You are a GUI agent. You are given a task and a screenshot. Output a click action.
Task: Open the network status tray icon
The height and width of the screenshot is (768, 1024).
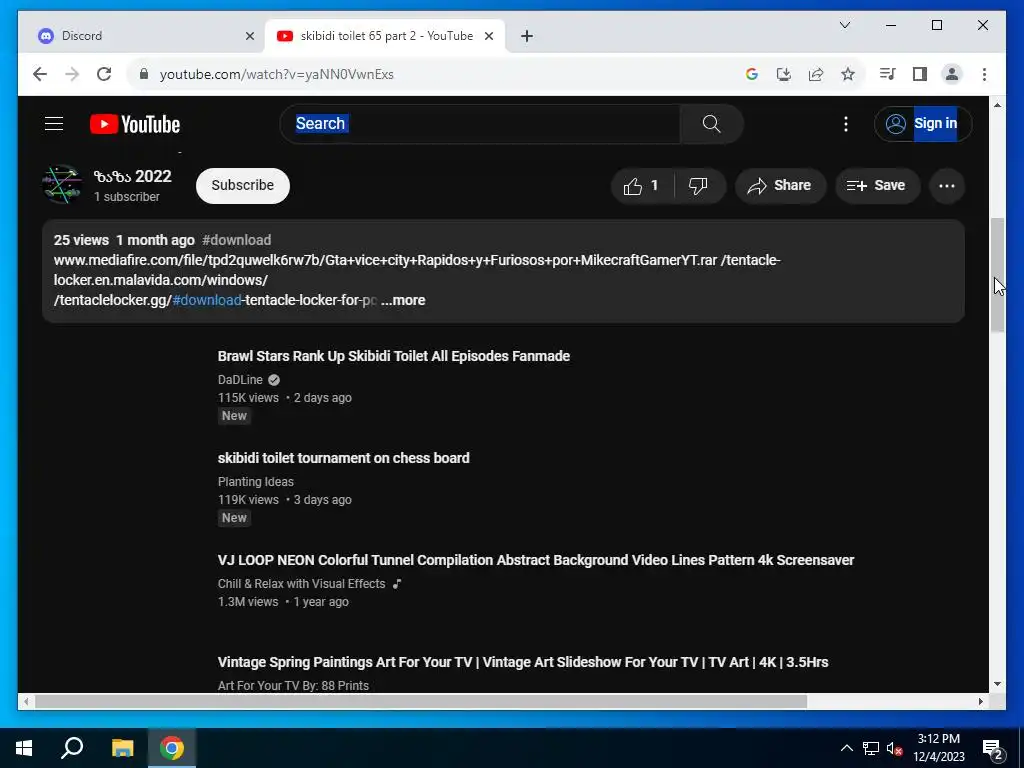coord(871,748)
